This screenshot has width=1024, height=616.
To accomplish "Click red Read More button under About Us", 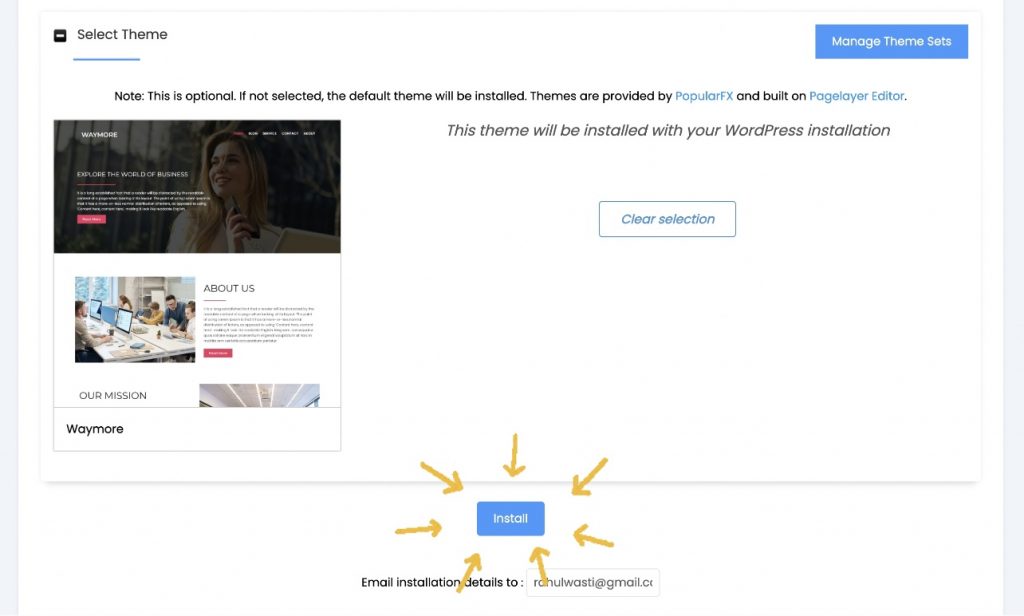I will (x=218, y=353).
